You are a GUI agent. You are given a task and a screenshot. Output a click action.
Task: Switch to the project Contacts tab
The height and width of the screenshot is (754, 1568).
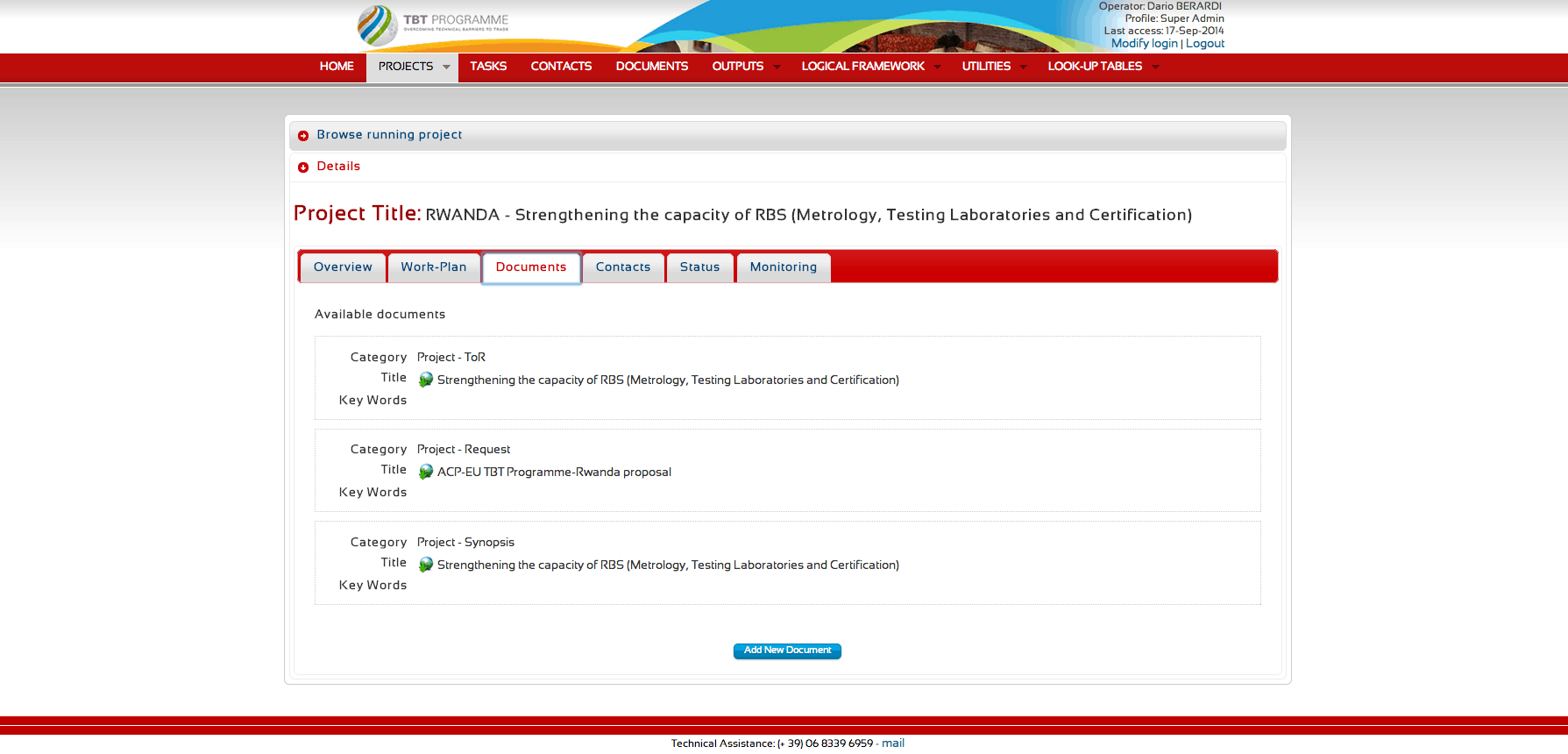pyautogui.click(x=623, y=267)
